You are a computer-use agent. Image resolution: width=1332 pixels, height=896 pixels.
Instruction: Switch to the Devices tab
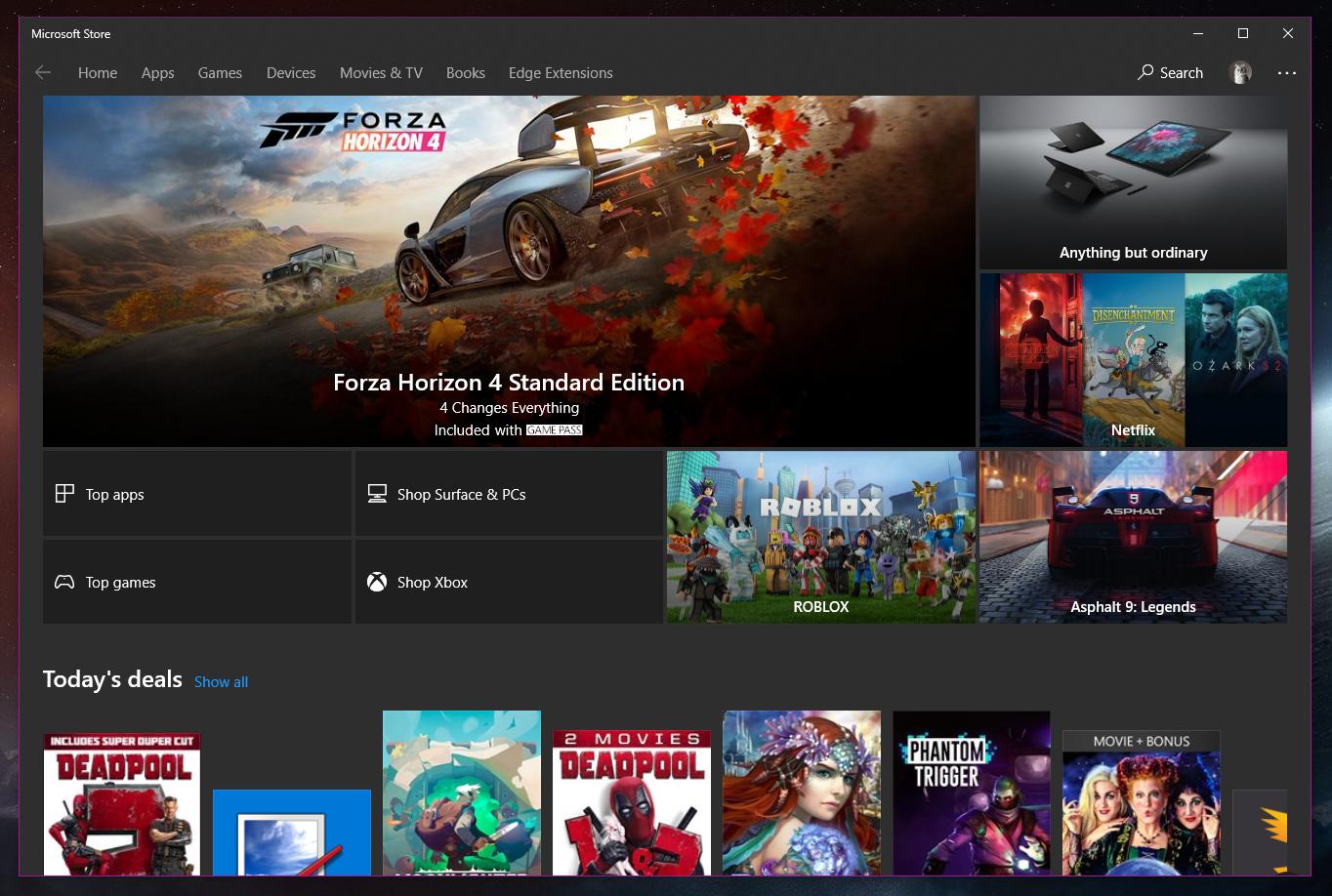point(291,72)
